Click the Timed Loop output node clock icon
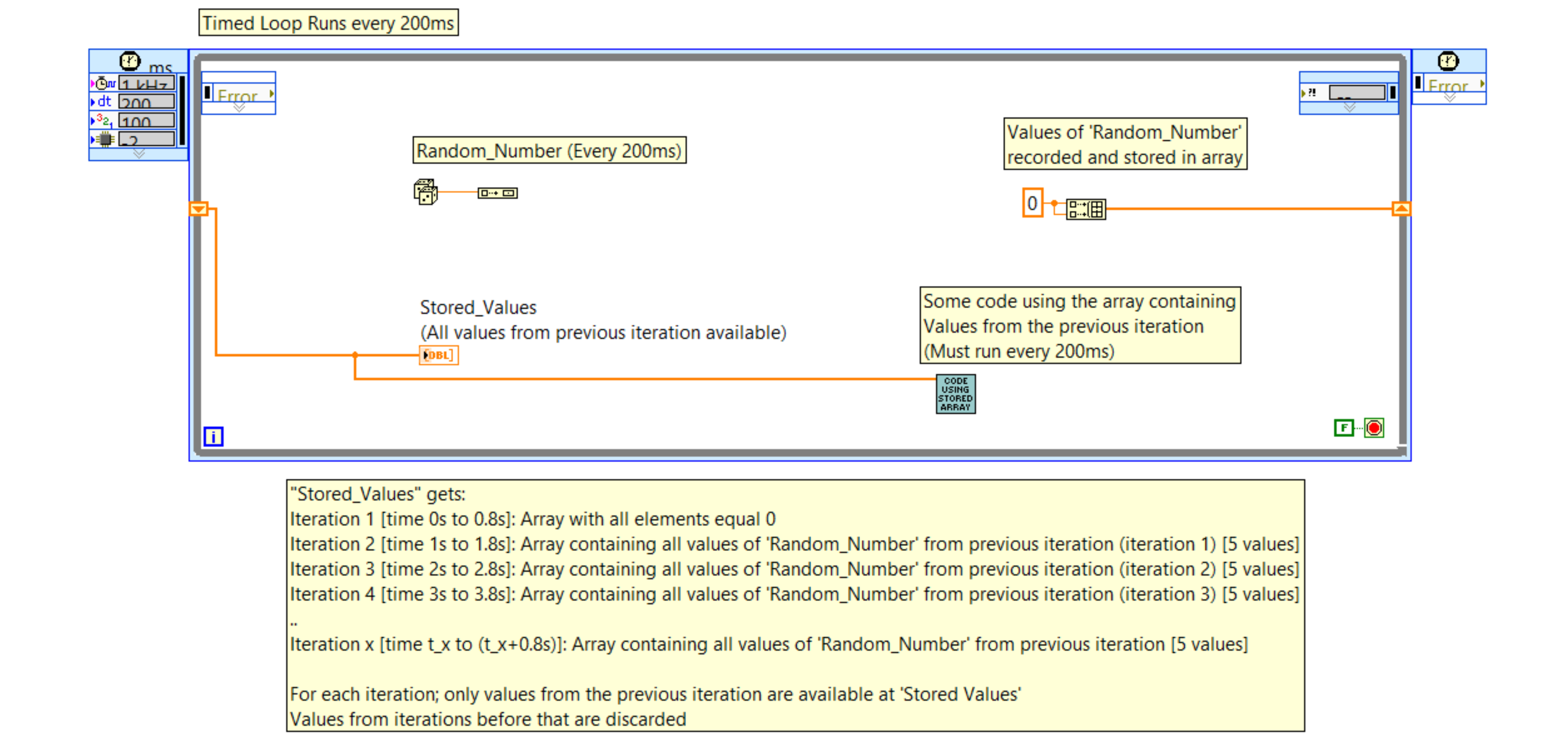1568x736 pixels. point(1448,61)
